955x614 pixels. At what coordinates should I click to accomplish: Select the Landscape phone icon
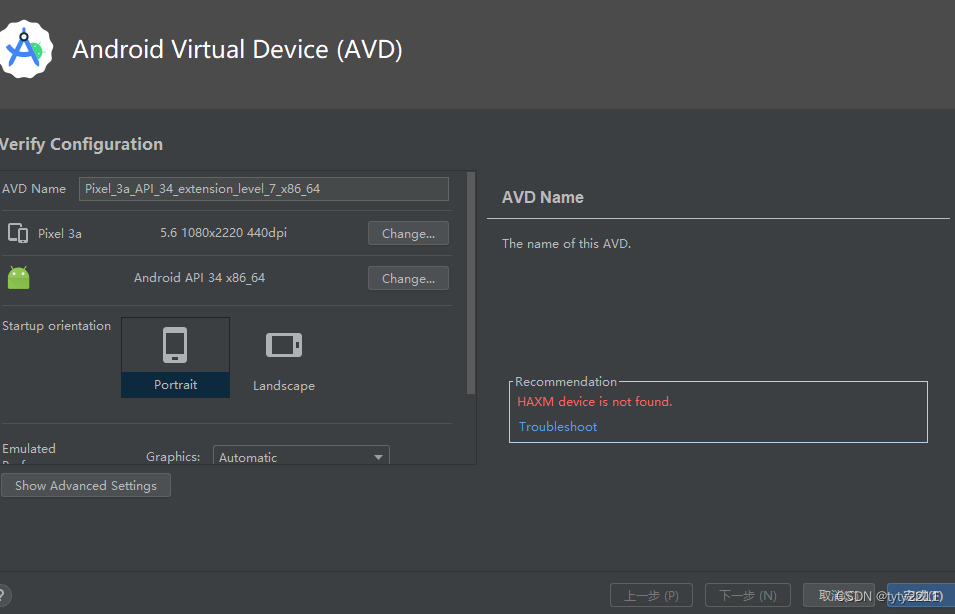click(284, 345)
